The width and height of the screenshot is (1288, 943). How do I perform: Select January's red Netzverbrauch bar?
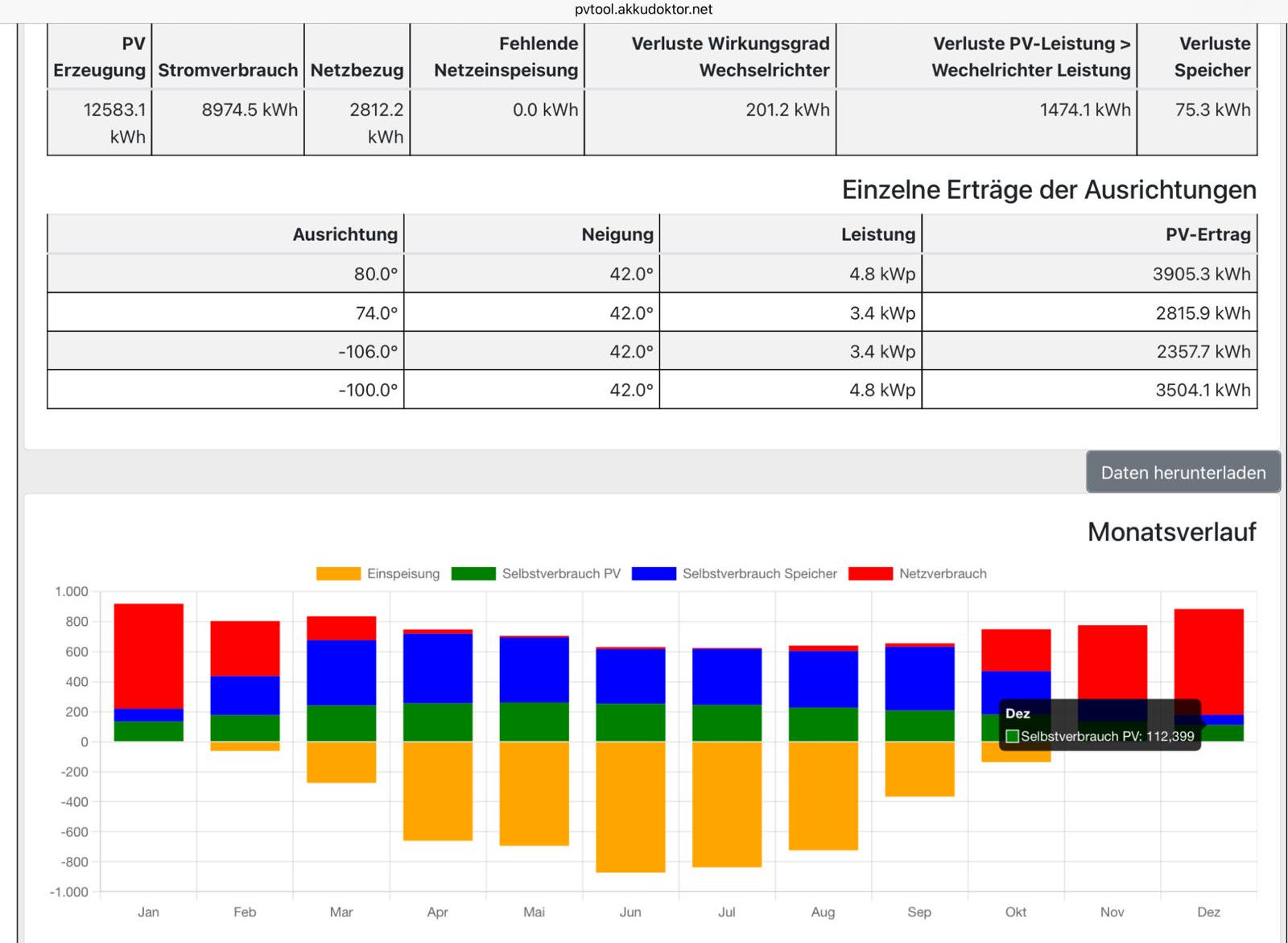(x=149, y=656)
